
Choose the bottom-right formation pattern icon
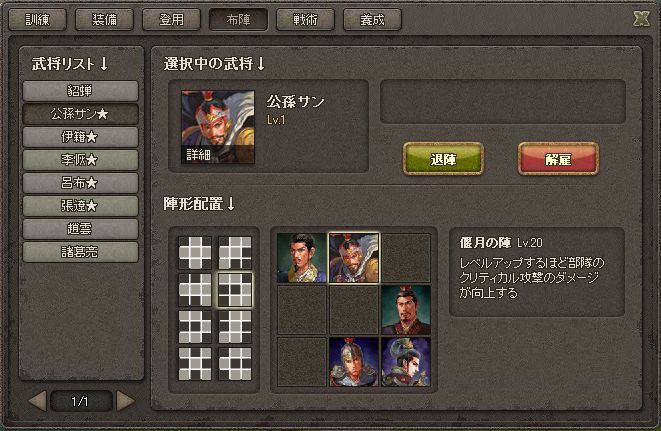tap(235, 364)
